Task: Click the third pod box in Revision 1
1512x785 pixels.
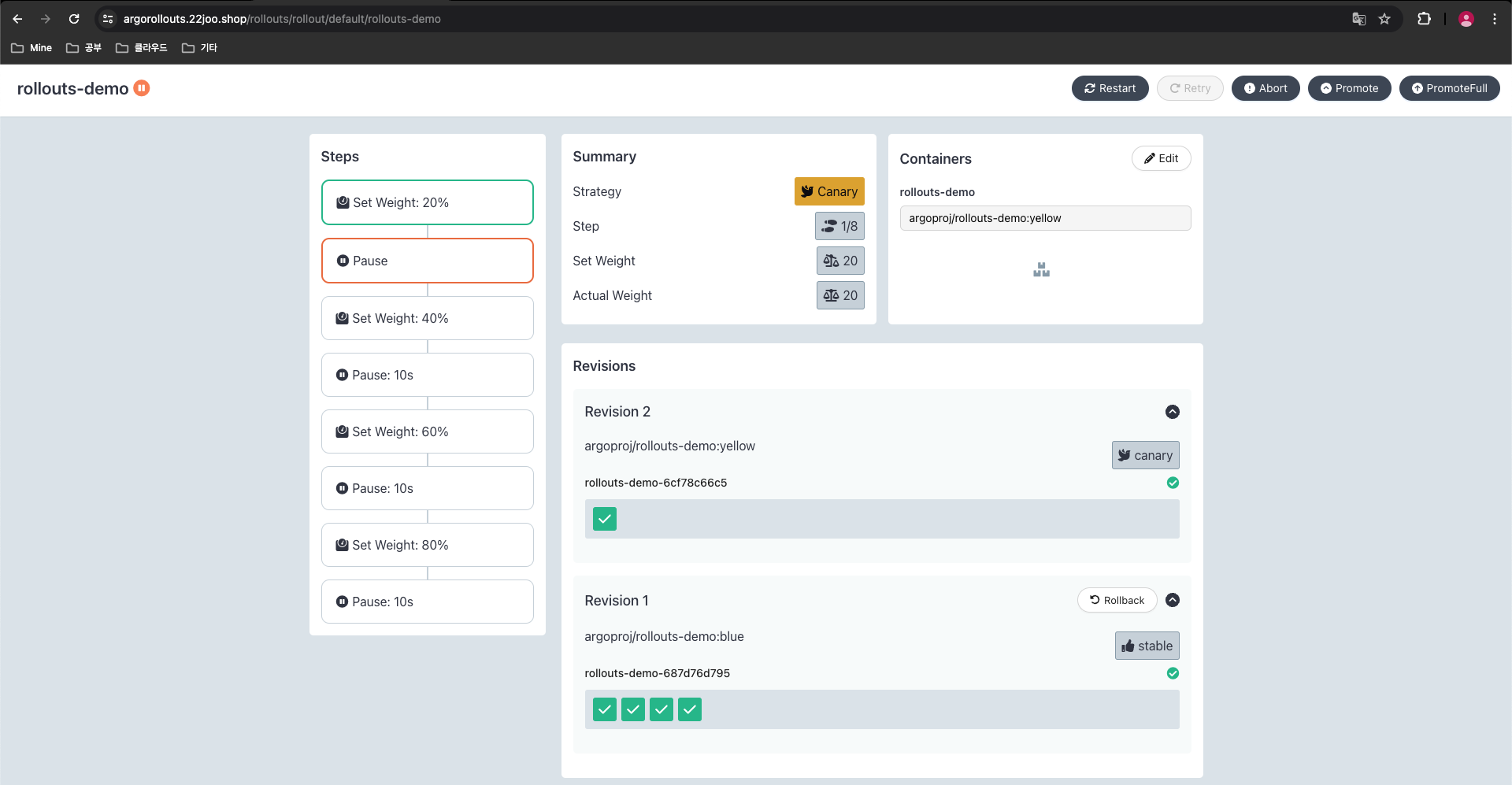Action: [x=661, y=709]
